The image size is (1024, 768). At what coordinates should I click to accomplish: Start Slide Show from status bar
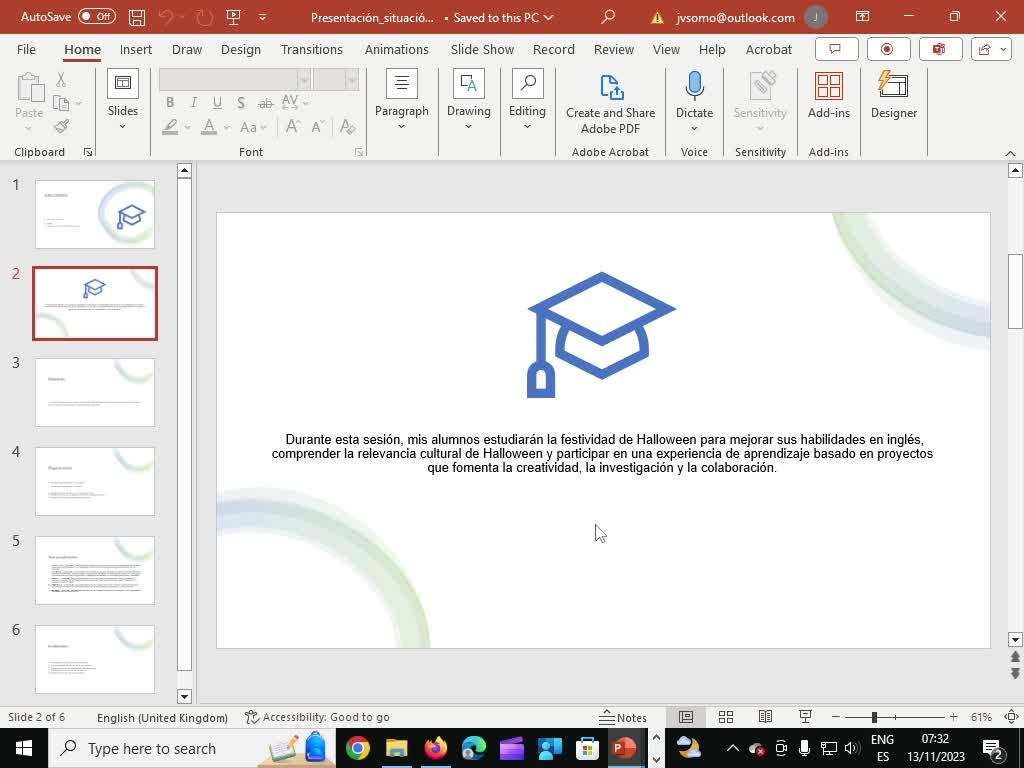pyautogui.click(x=805, y=717)
